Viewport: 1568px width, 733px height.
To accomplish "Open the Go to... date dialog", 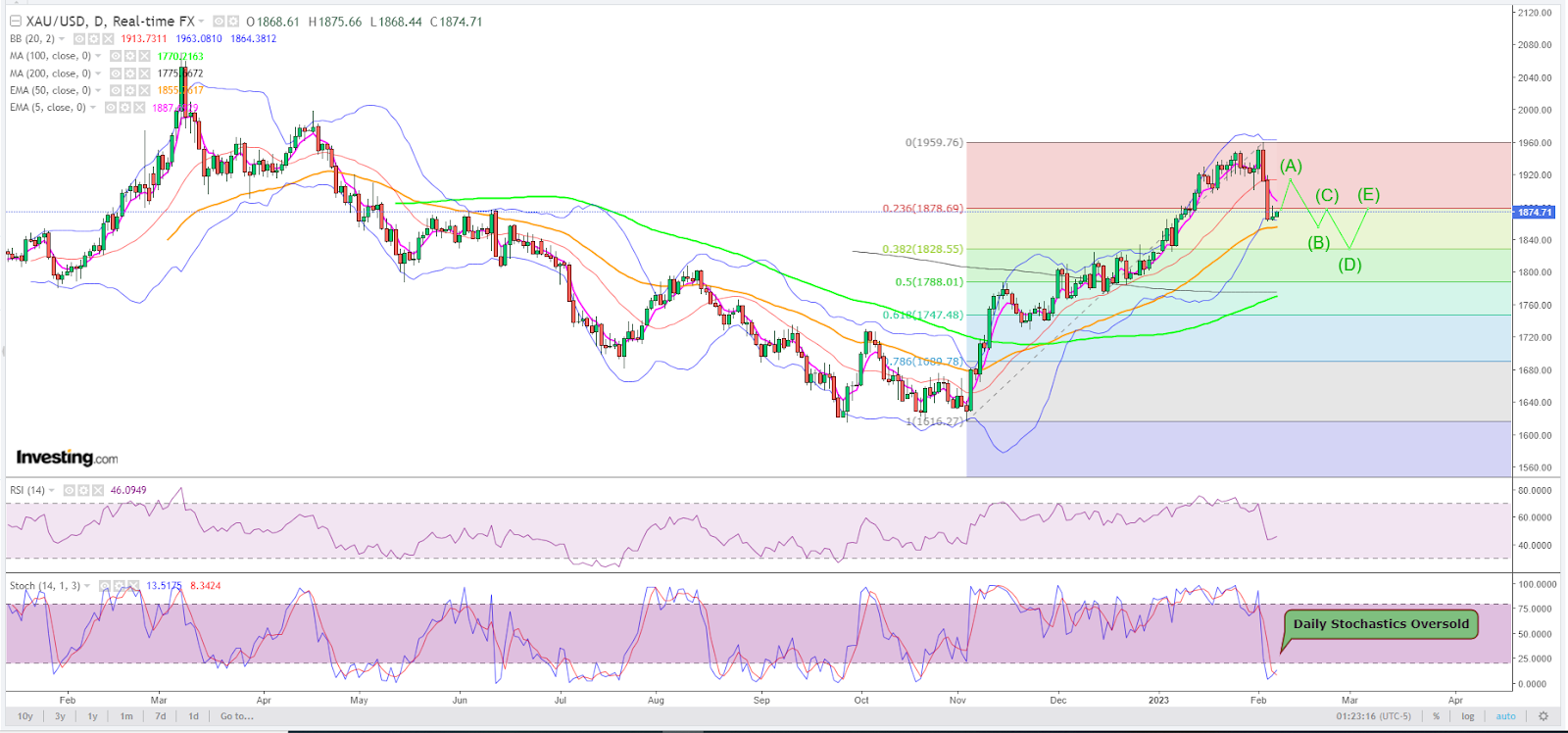I will tap(237, 716).
